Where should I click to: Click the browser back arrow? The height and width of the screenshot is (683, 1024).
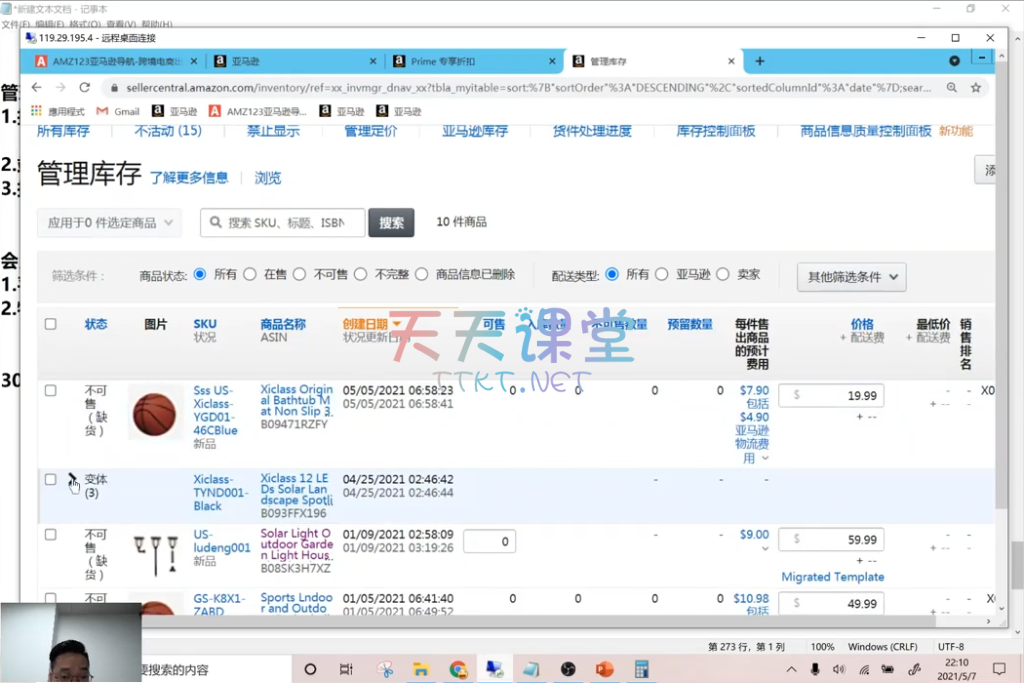tap(37, 88)
